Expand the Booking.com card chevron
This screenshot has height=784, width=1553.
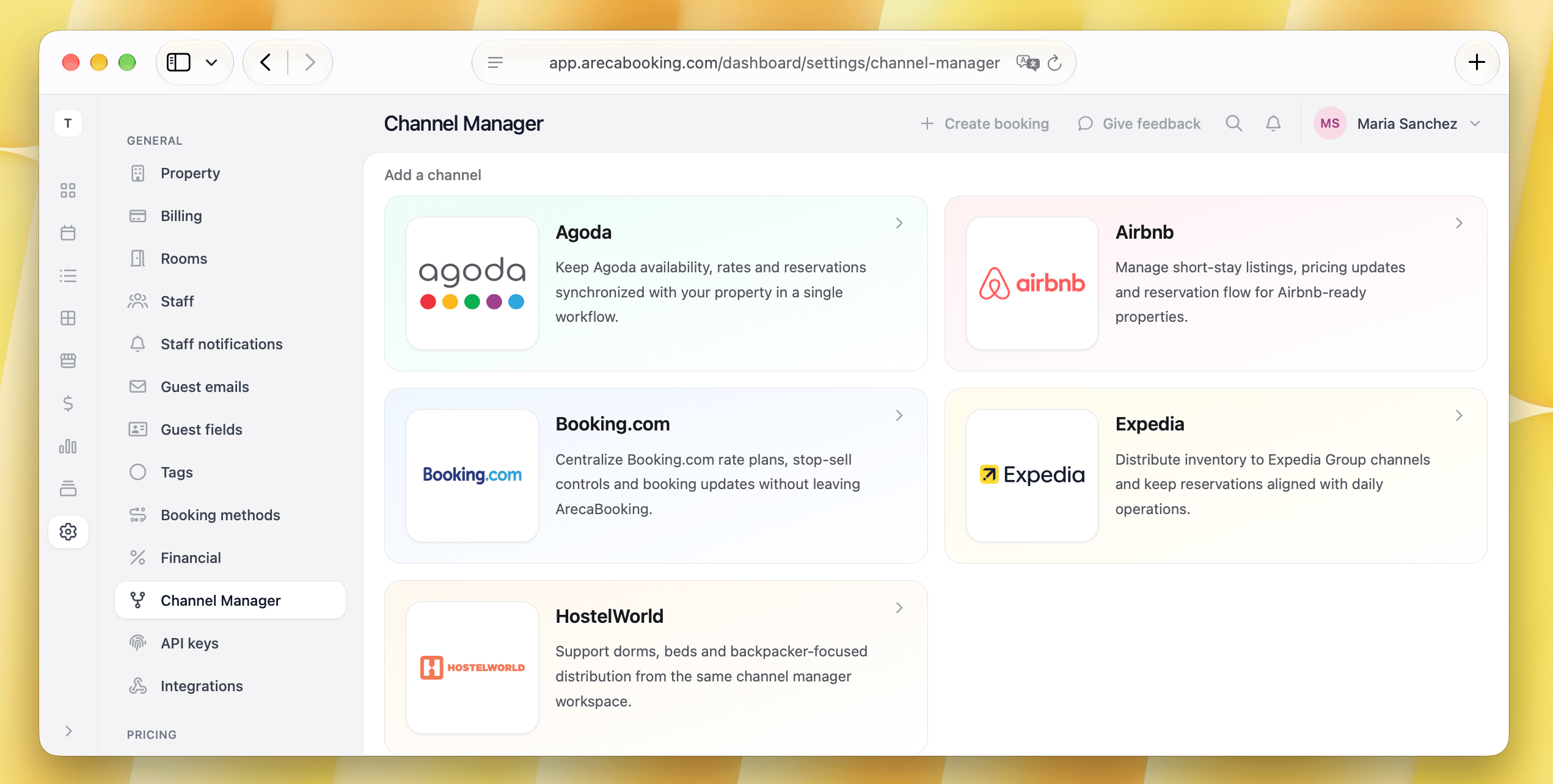click(899, 416)
